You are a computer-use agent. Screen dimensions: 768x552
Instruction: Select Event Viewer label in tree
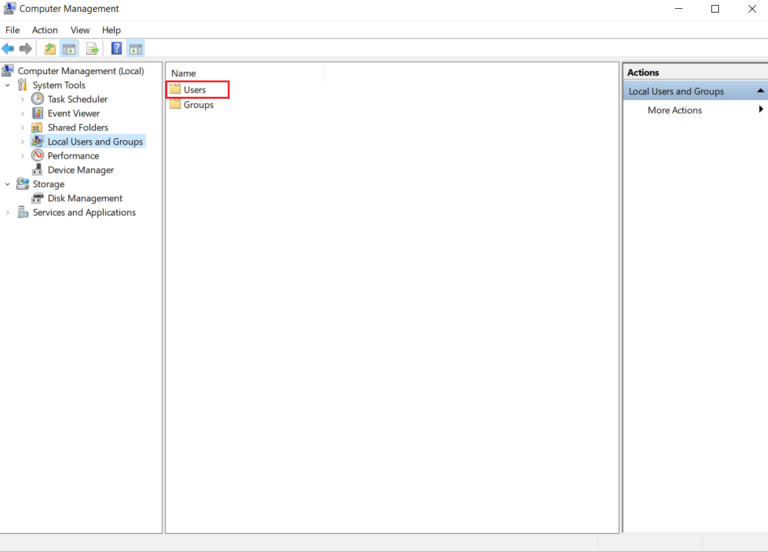click(x=73, y=113)
